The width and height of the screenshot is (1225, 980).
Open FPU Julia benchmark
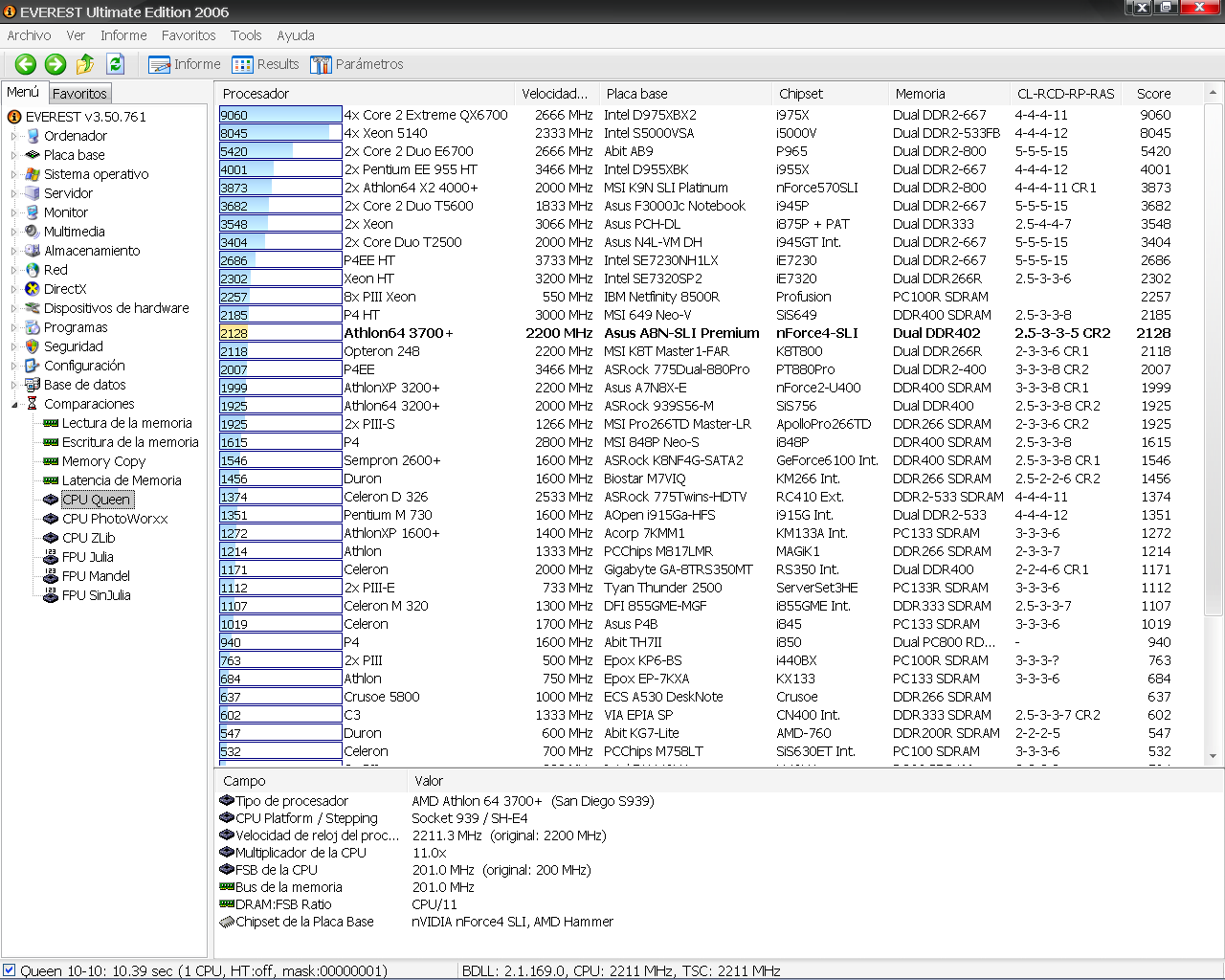[x=87, y=557]
